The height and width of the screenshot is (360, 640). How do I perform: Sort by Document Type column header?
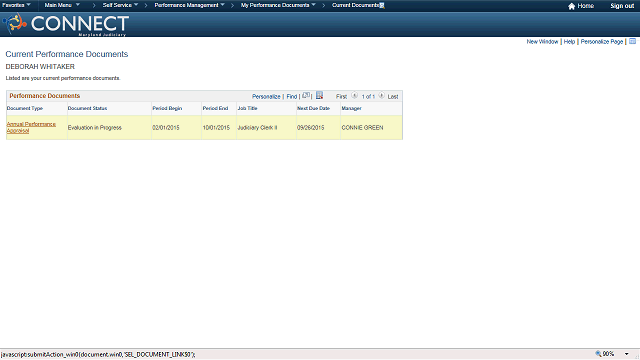pos(24,109)
